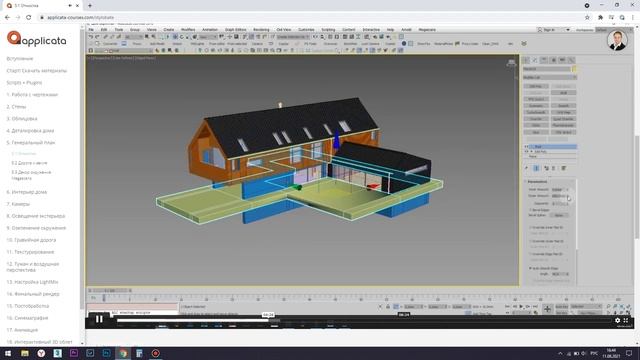Open the Customize menu
The image size is (640, 360).
tap(306, 30)
